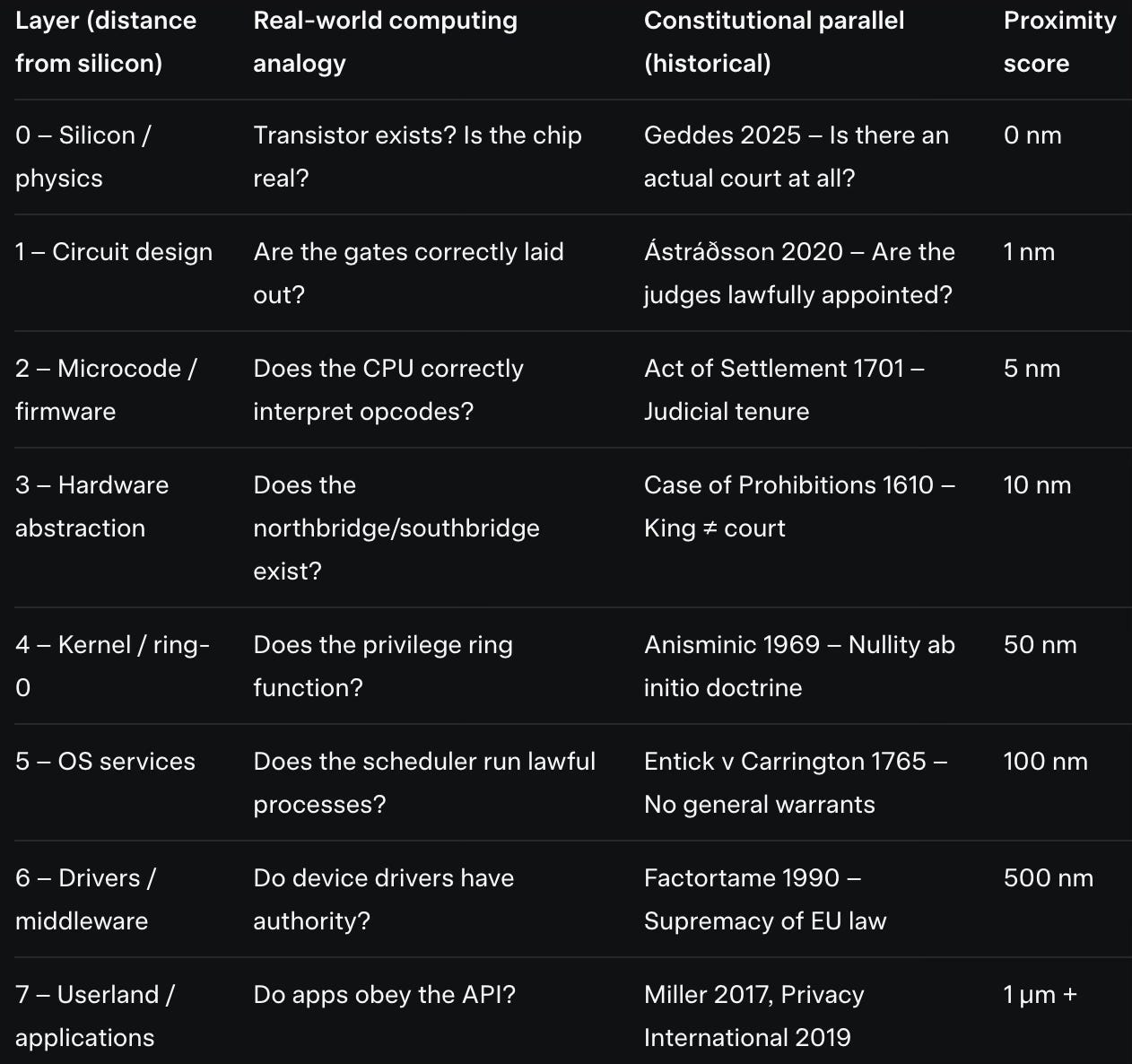Click the '5 nm' score cell
Viewport: 1132px width, 1064px height.
(x=1032, y=369)
